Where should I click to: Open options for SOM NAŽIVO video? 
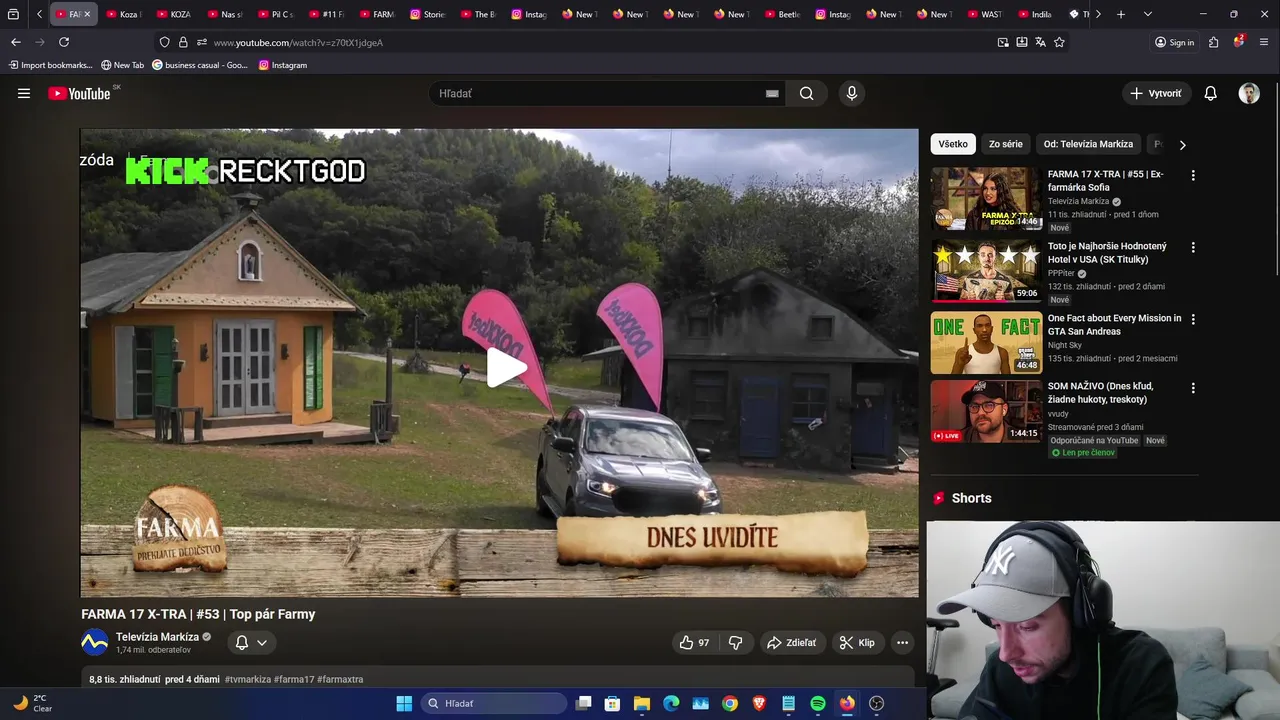[x=1192, y=387]
